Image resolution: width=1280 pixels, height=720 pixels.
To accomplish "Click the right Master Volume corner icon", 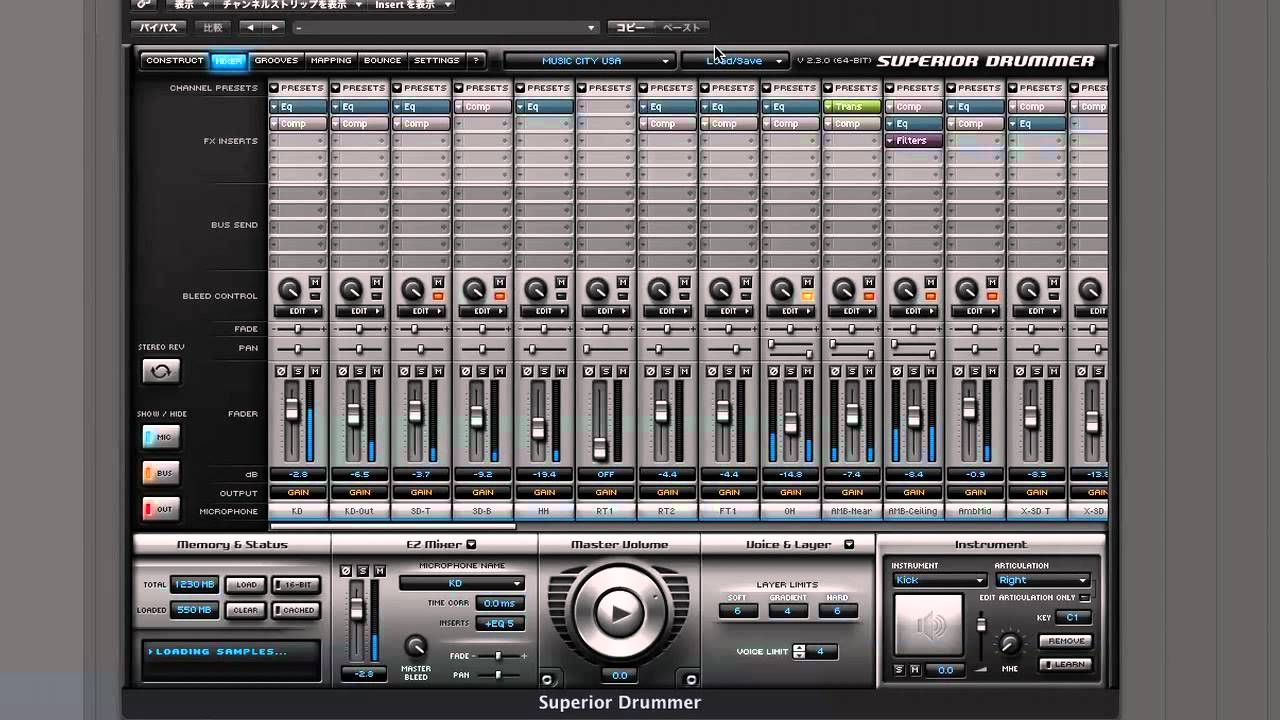I will (x=690, y=679).
